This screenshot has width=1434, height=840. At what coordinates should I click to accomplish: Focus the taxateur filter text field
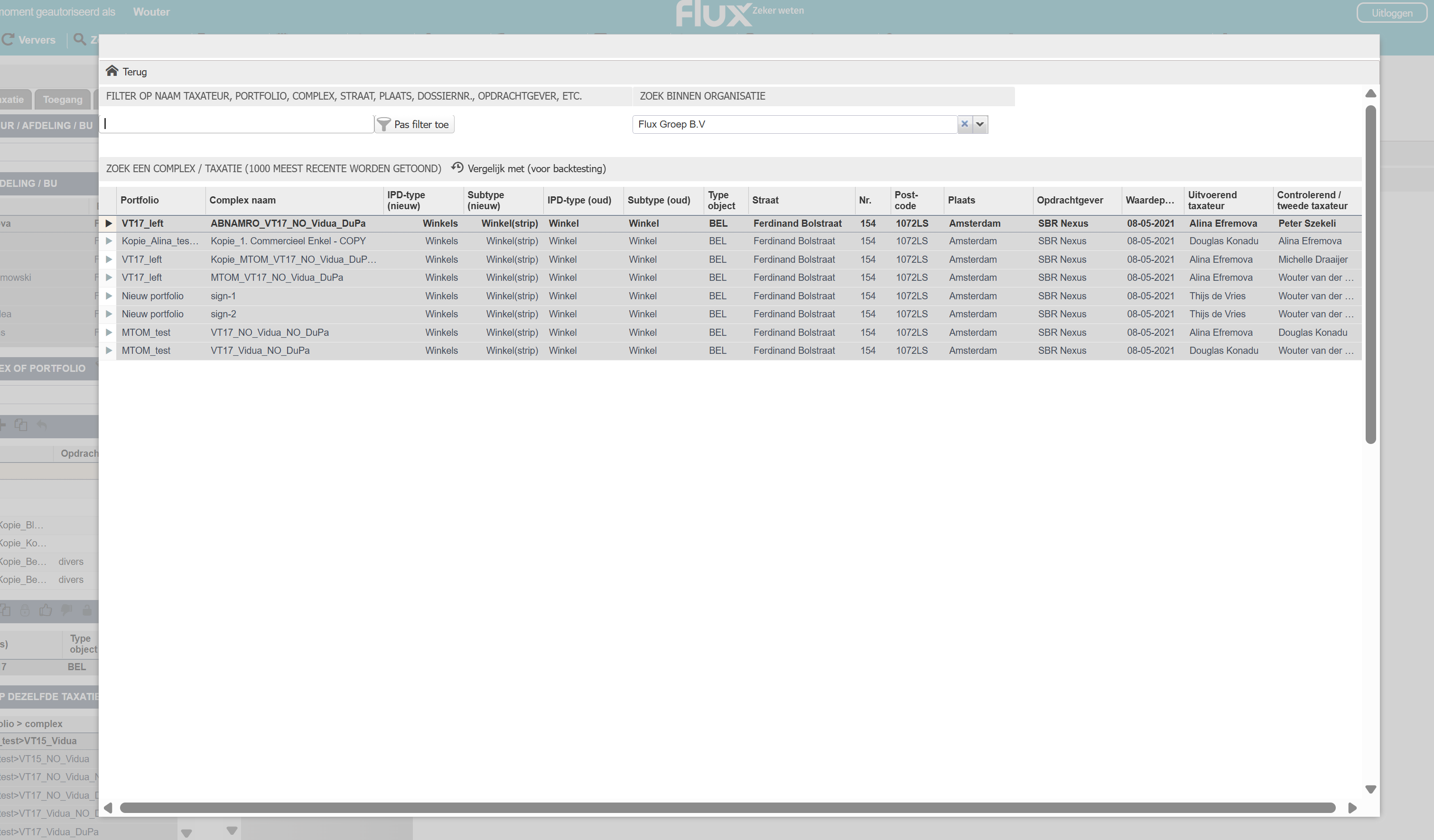(237, 124)
